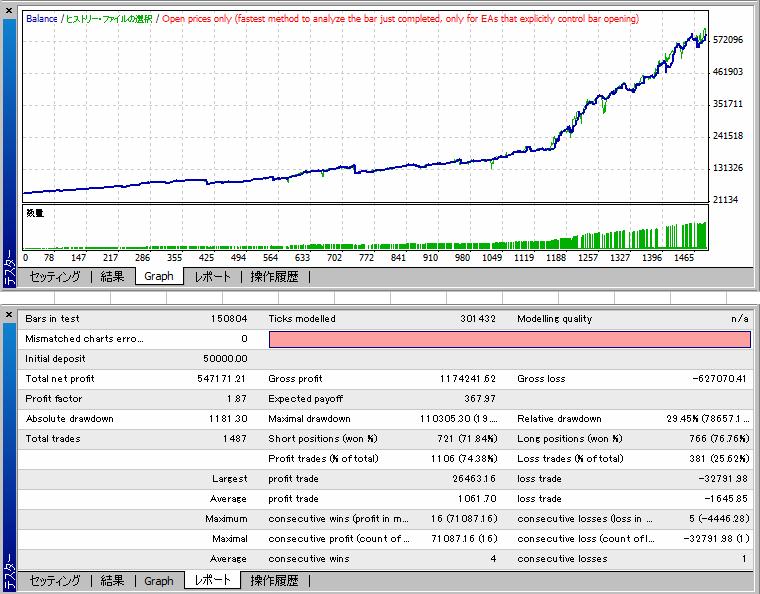Switch to レポート tab in upper panel

(212, 277)
